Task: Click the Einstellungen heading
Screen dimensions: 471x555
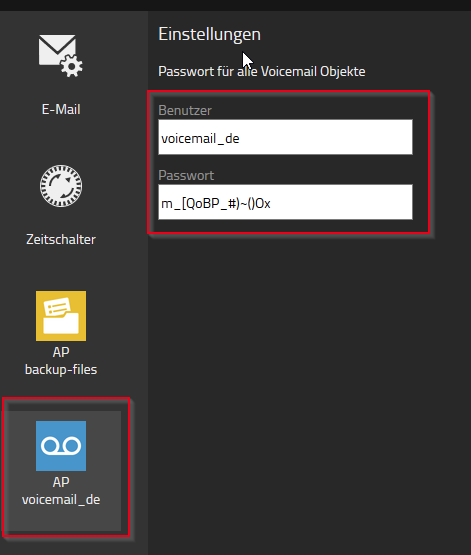Action: click(209, 34)
